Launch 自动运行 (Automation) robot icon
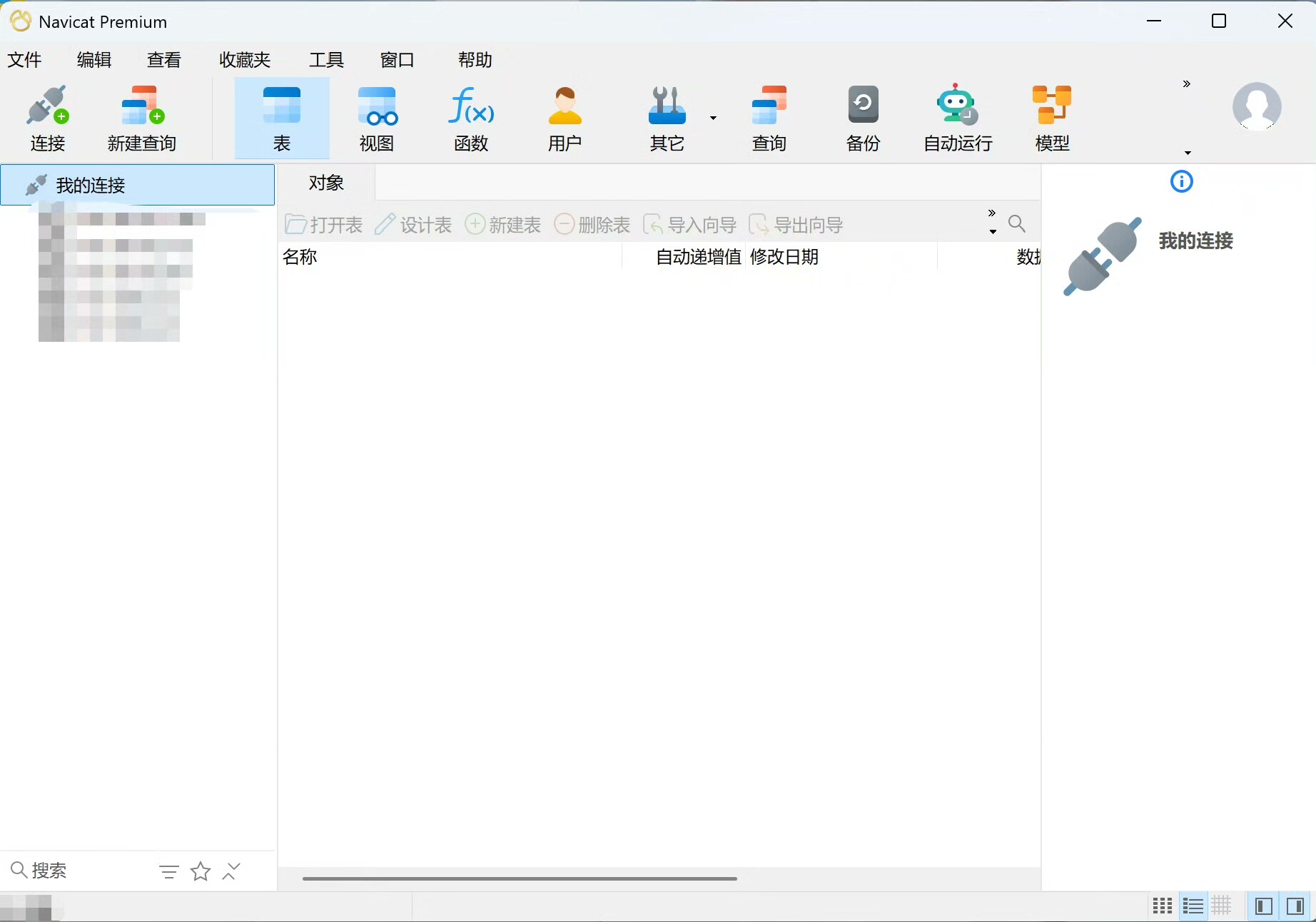 958,118
